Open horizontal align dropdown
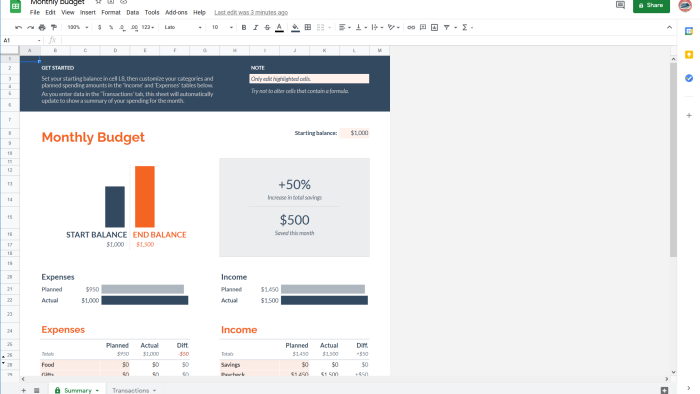 pos(344,28)
